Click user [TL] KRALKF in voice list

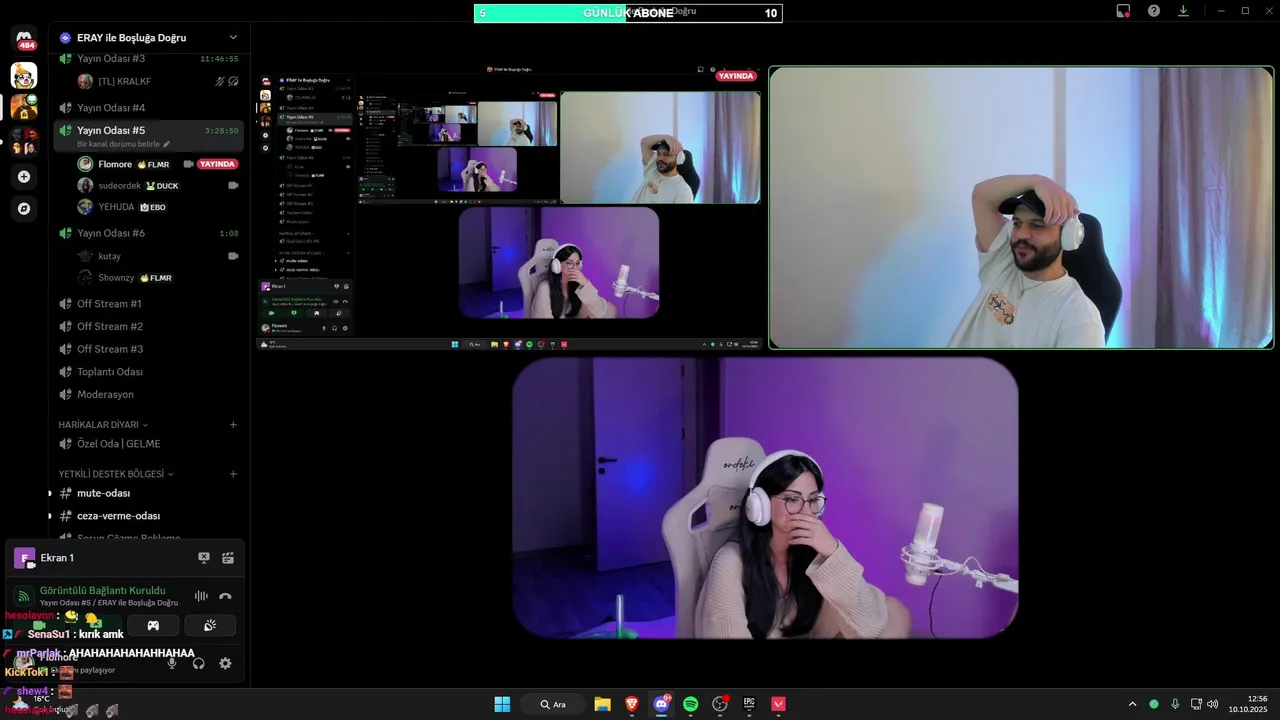click(x=158, y=82)
